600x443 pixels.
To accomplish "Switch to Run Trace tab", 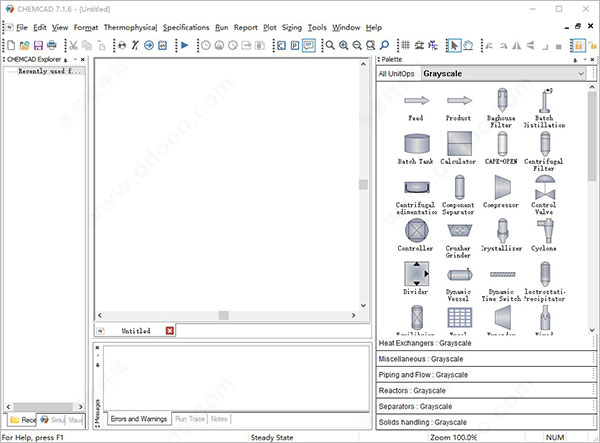I will click(190, 419).
